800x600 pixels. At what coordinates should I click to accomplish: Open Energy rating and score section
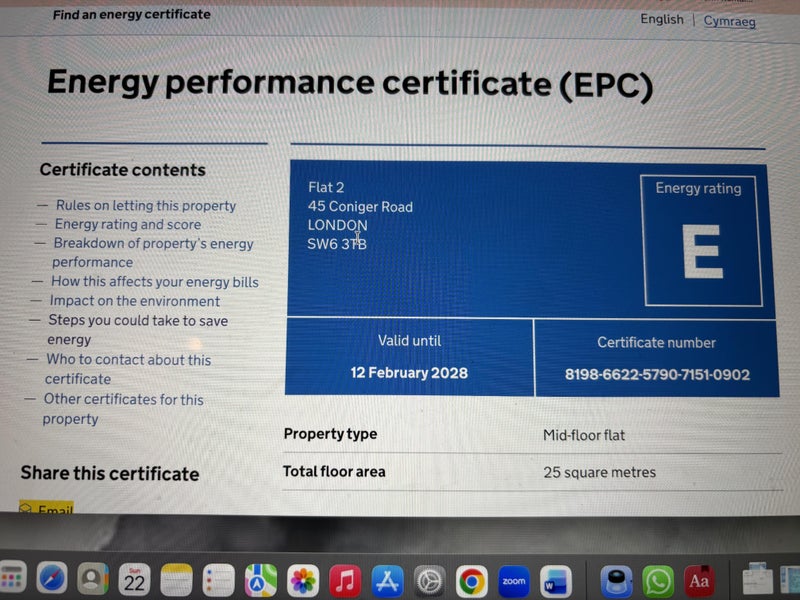[x=127, y=224]
